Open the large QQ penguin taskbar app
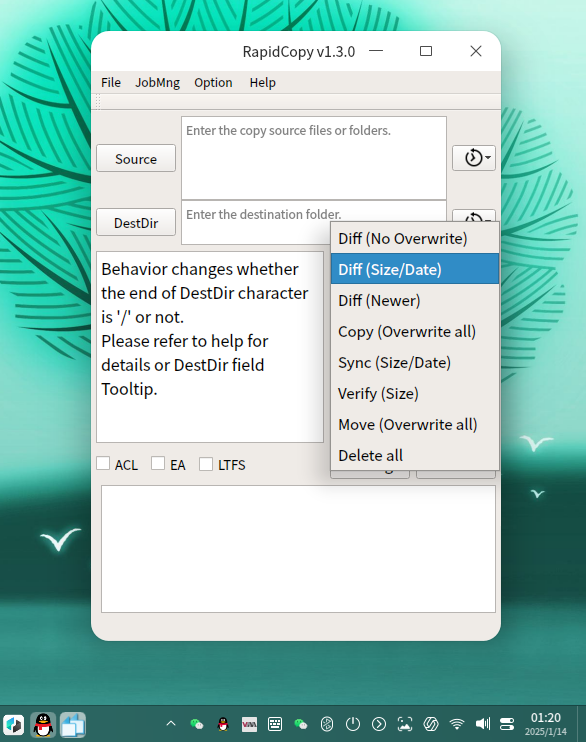Image resolution: width=586 pixels, height=742 pixels. pos(43,724)
